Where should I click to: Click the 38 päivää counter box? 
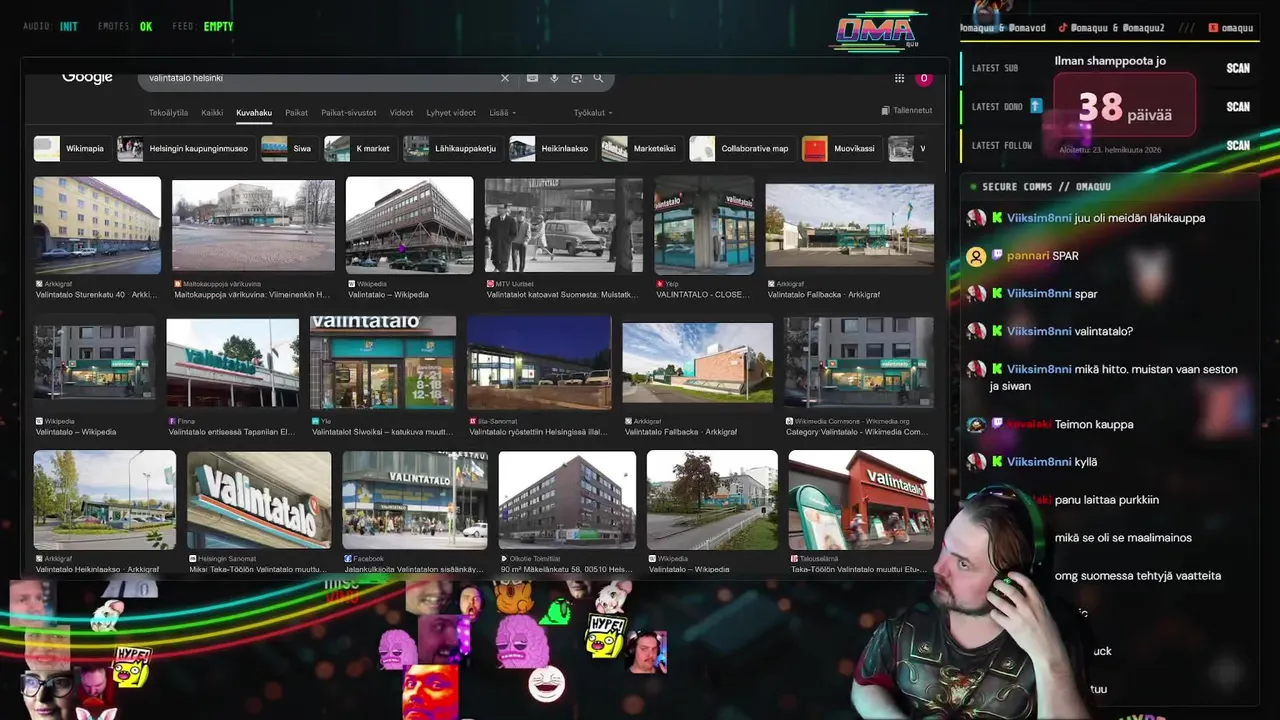point(1124,106)
